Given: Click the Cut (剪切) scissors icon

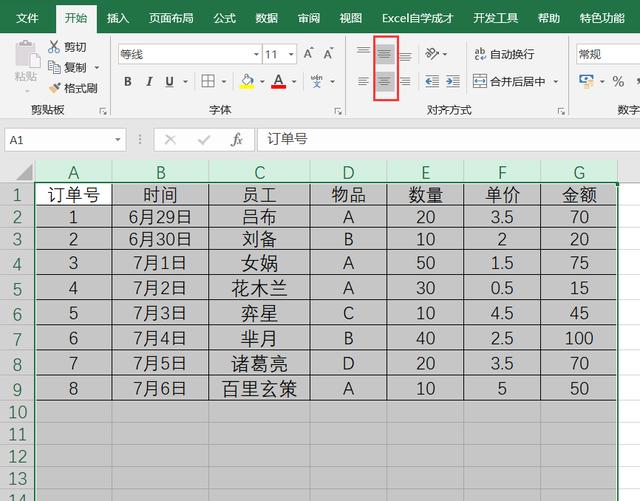Looking at the screenshot, I should [53, 47].
